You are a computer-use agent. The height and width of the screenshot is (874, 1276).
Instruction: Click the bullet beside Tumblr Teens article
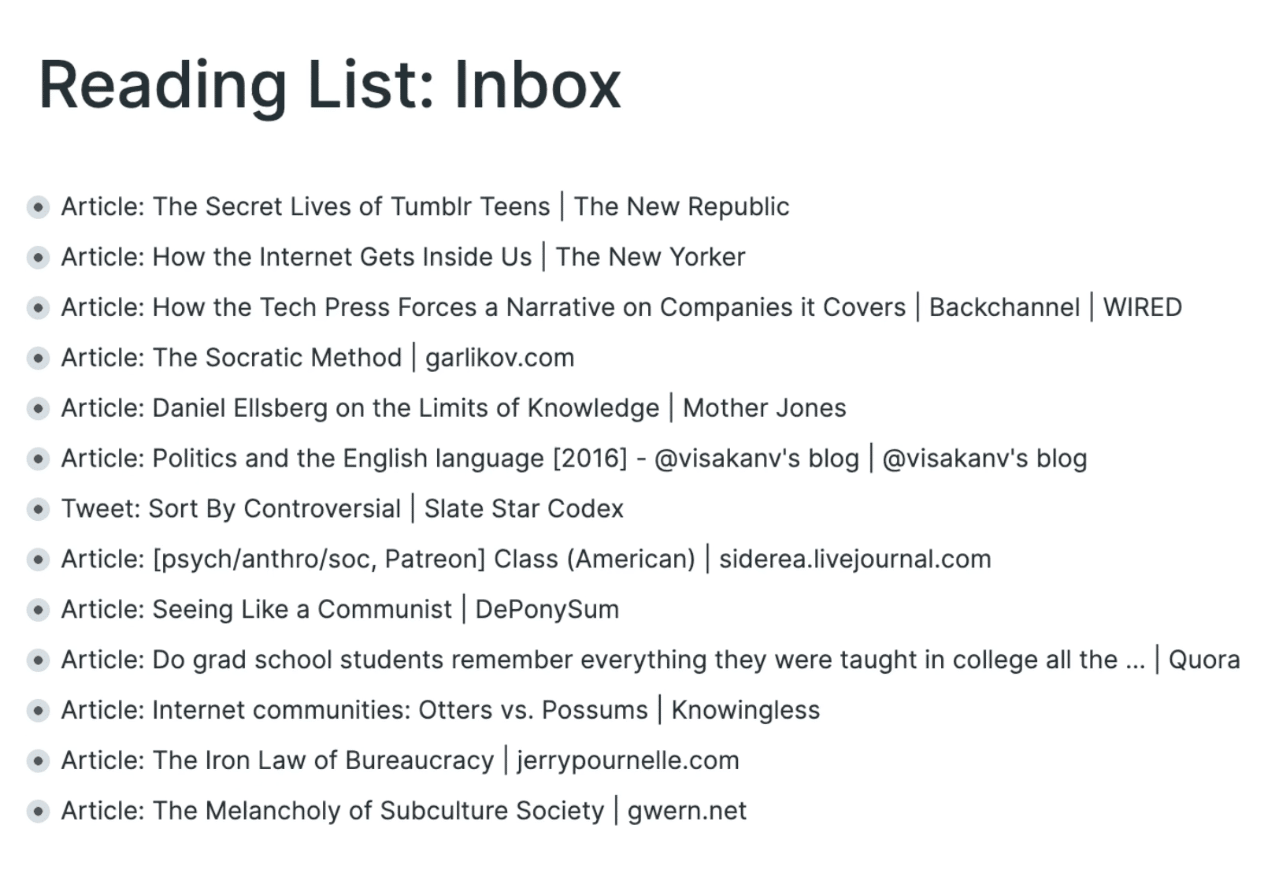38,207
